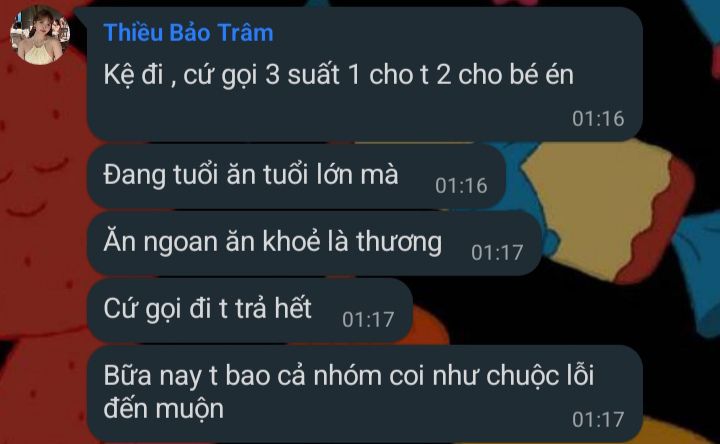Image resolution: width=720 pixels, height=444 pixels.
Task: Open Thiều Bảo Trâm's profile avatar
Action: click(40, 35)
